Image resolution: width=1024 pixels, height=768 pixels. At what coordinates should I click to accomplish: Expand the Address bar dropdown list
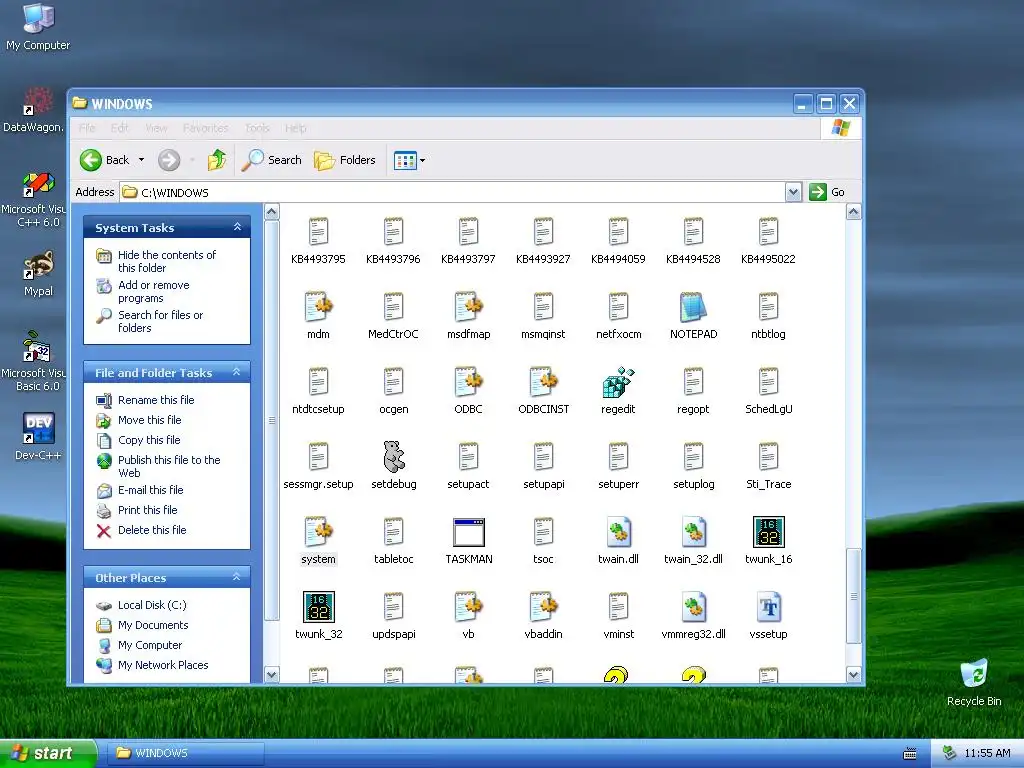[x=793, y=192]
